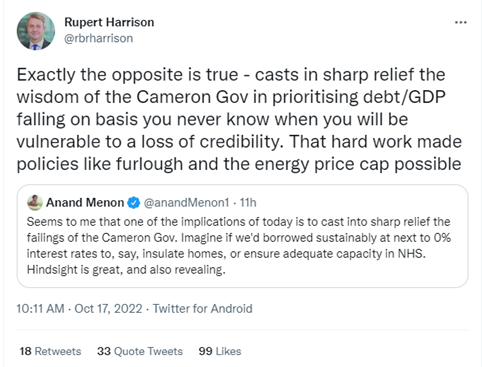Screen dimensions: 482x367
Task: Click Anand Menon's blue verified badge
Action: [x=134, y=202]
